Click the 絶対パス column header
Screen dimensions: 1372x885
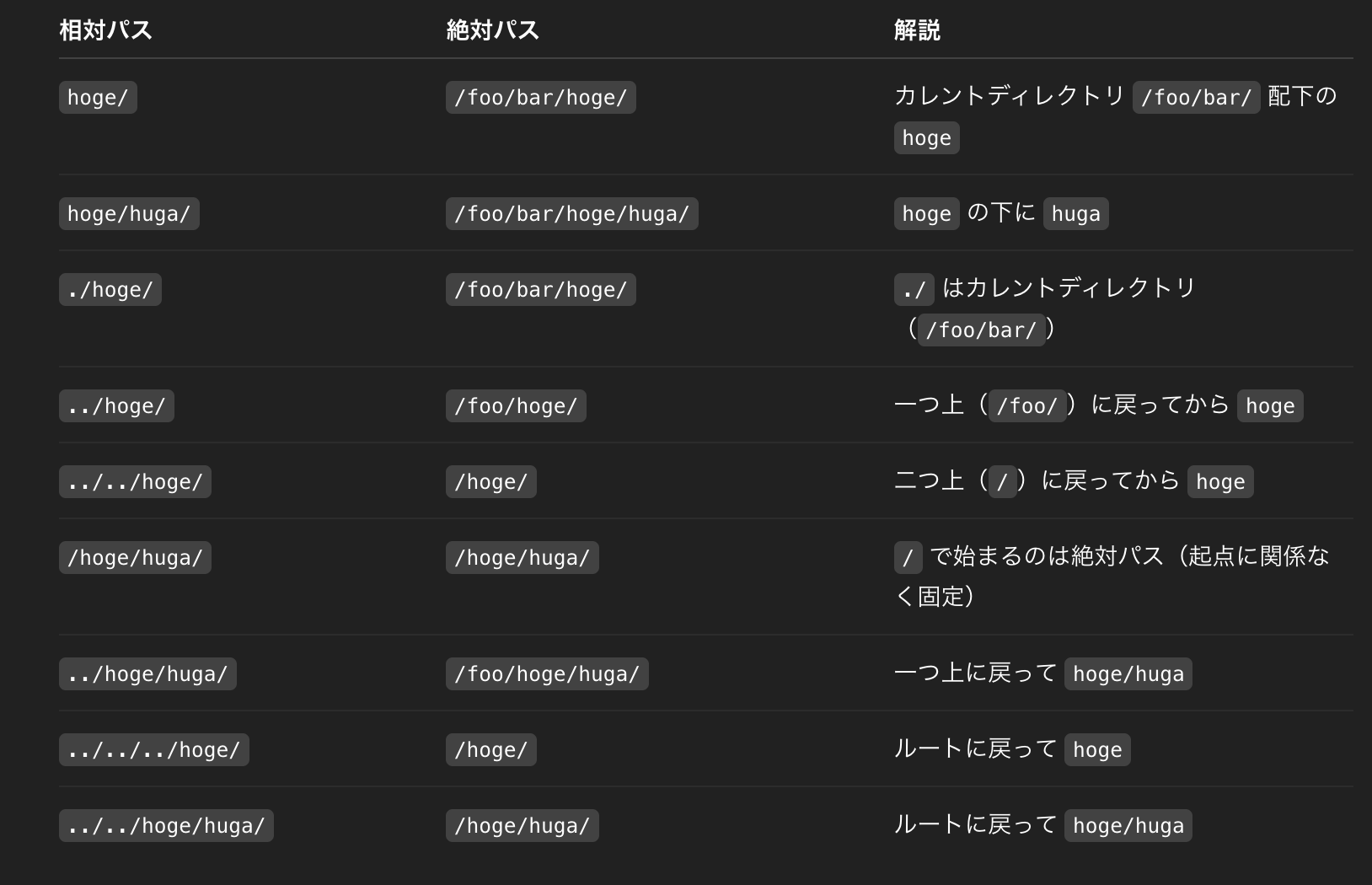(x=492, y=30)
